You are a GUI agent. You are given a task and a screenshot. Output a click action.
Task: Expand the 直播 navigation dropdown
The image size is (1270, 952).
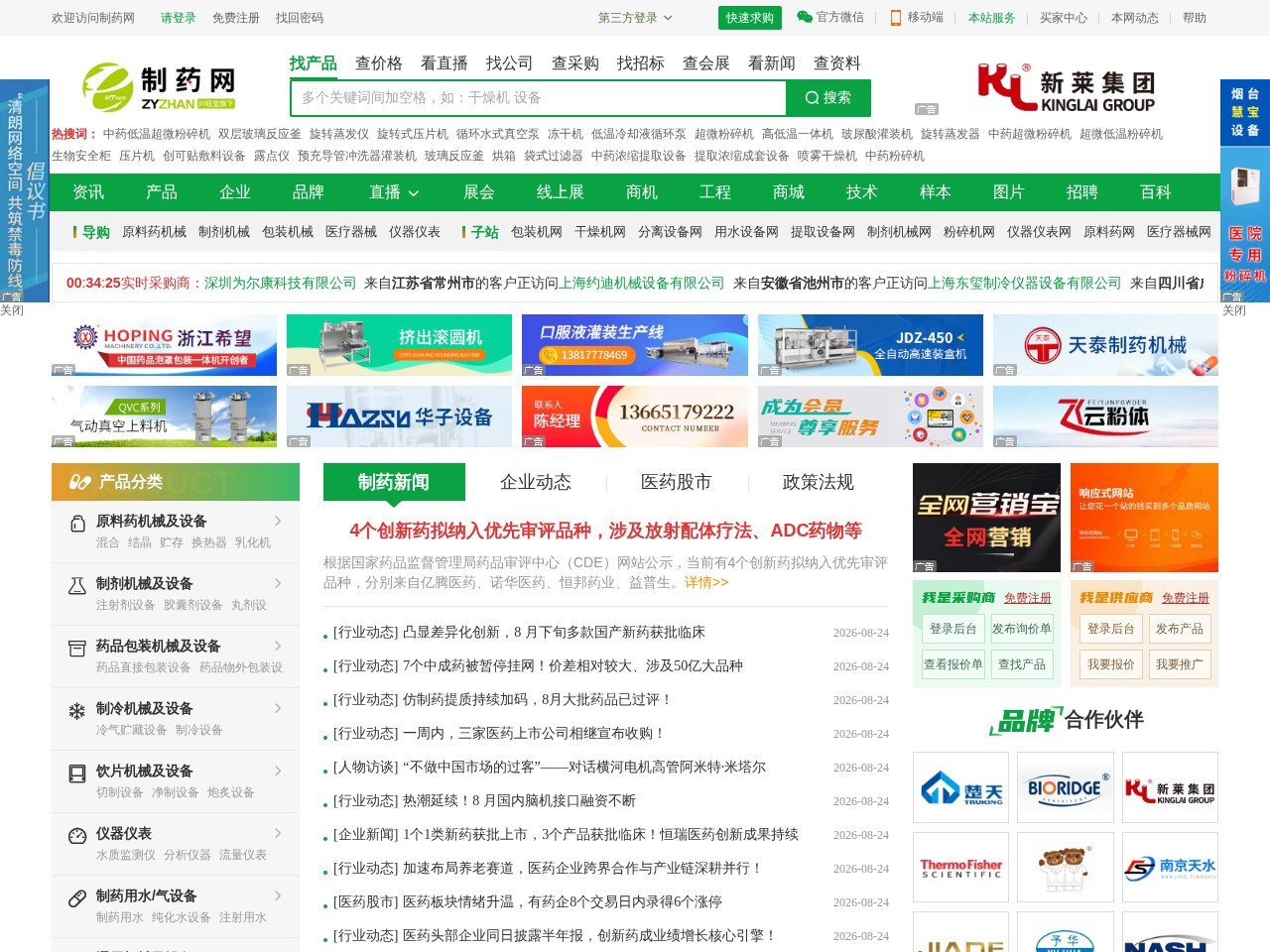click(394, 192)
